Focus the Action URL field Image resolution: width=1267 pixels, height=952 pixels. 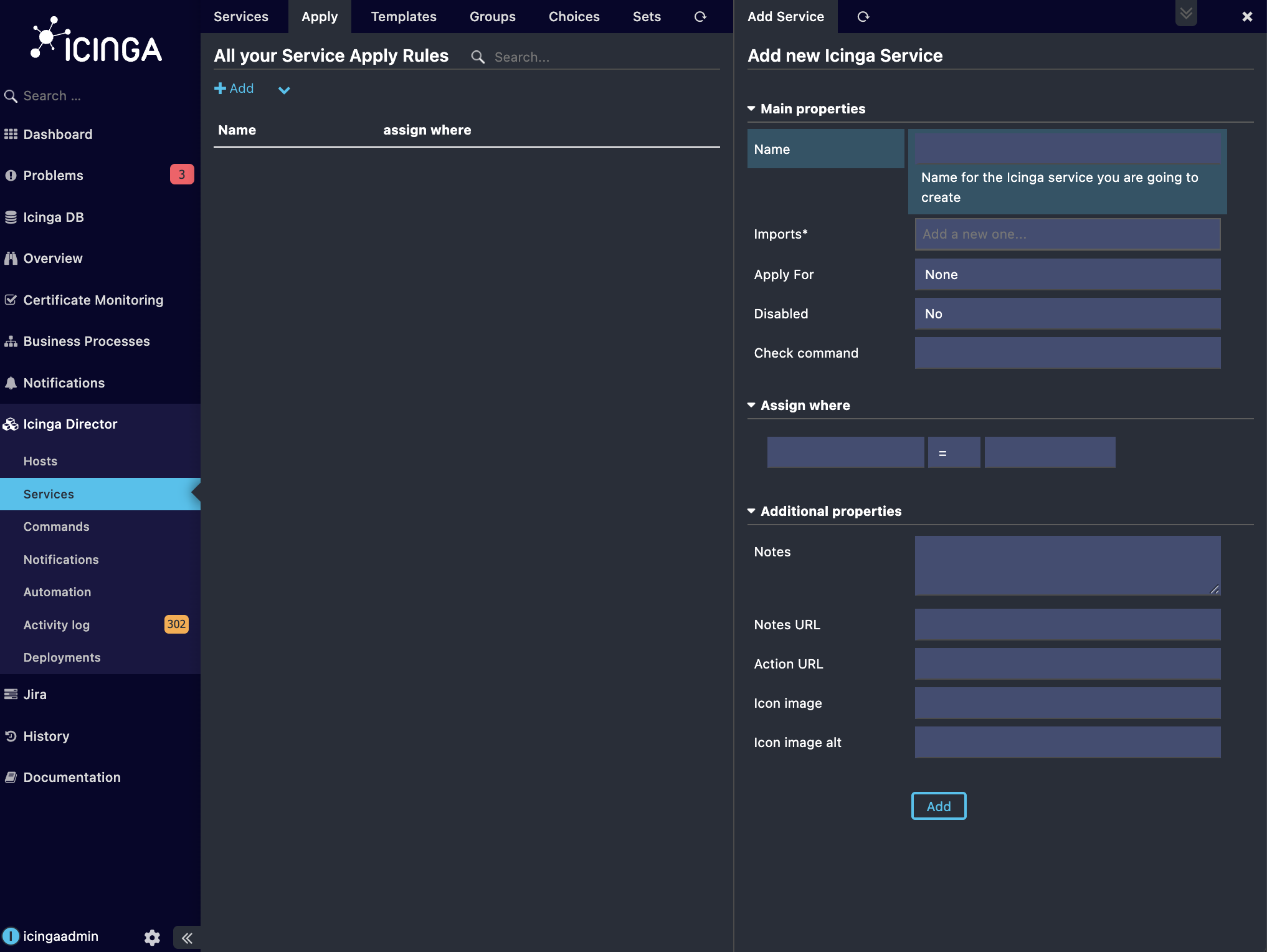1067,664
